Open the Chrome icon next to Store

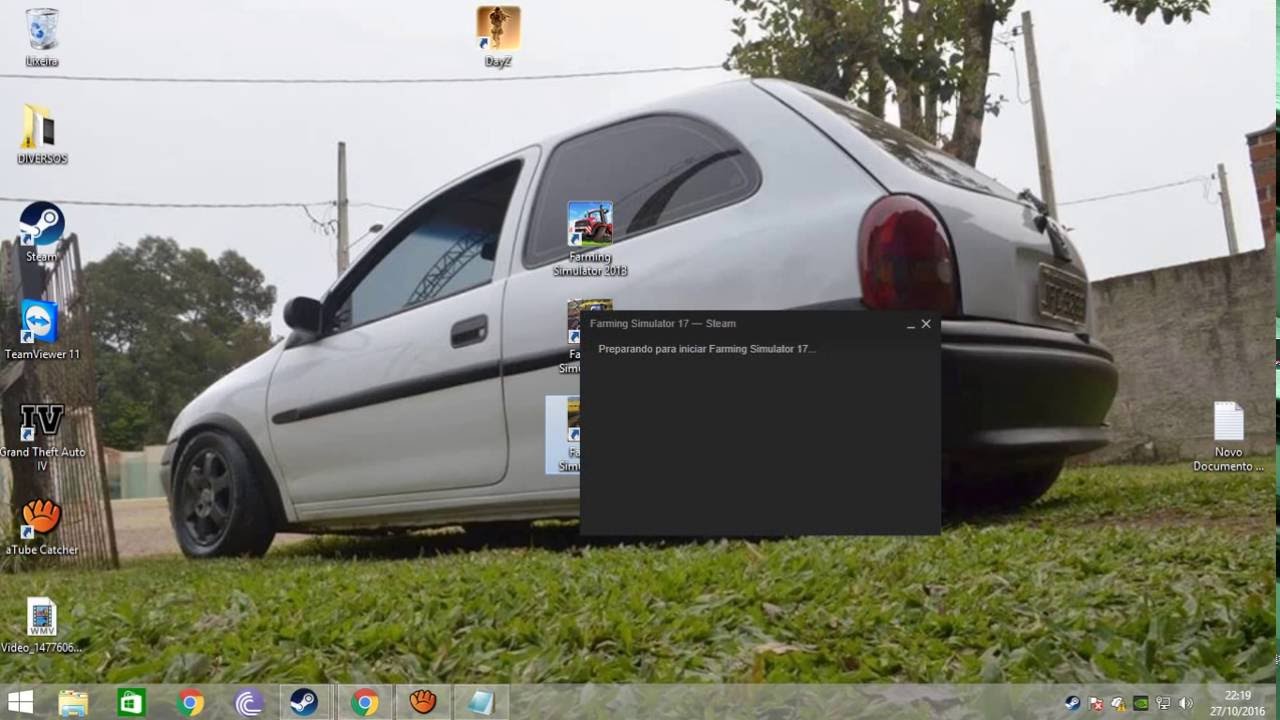coord(190,703)
